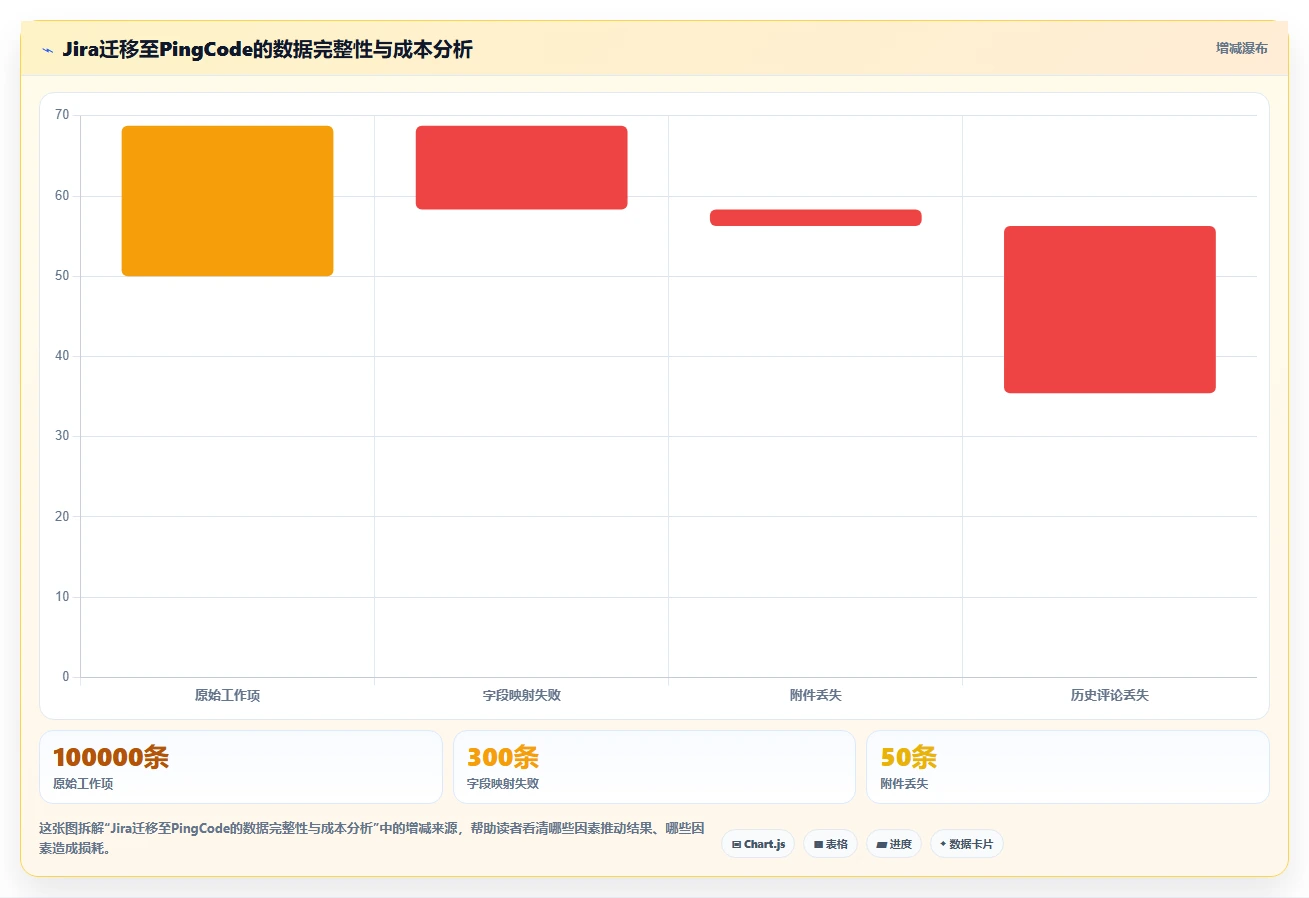Click the 数据卡片 tag

tap(966, 844)
